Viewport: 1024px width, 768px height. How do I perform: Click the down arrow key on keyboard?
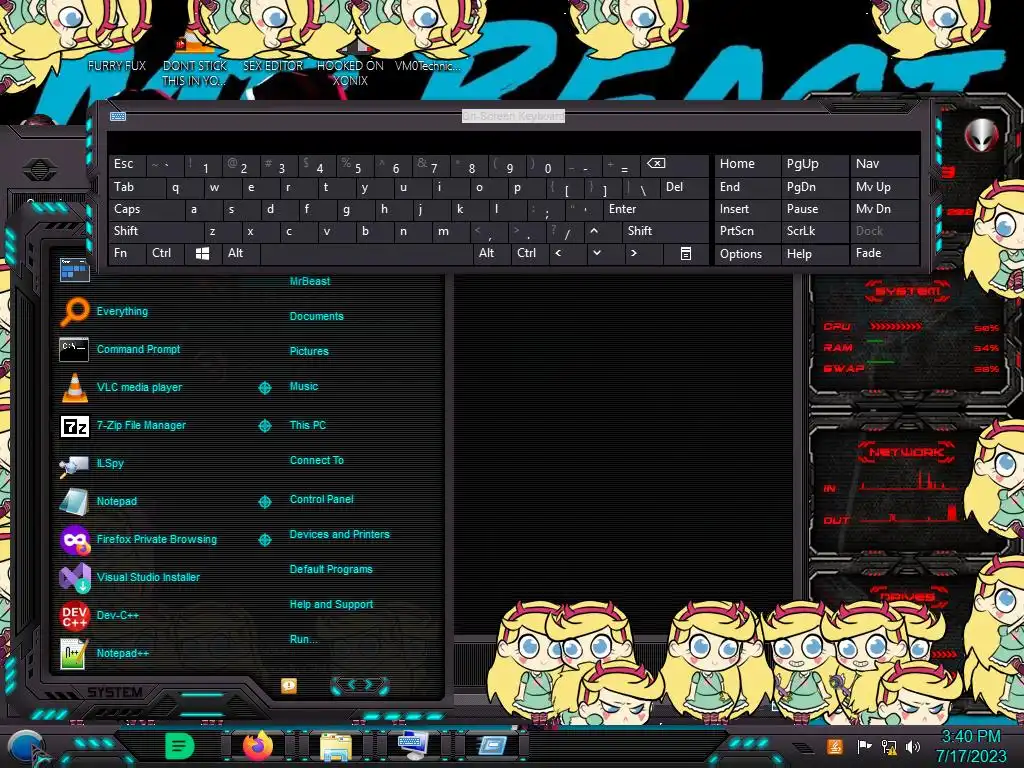coord(597,253)
